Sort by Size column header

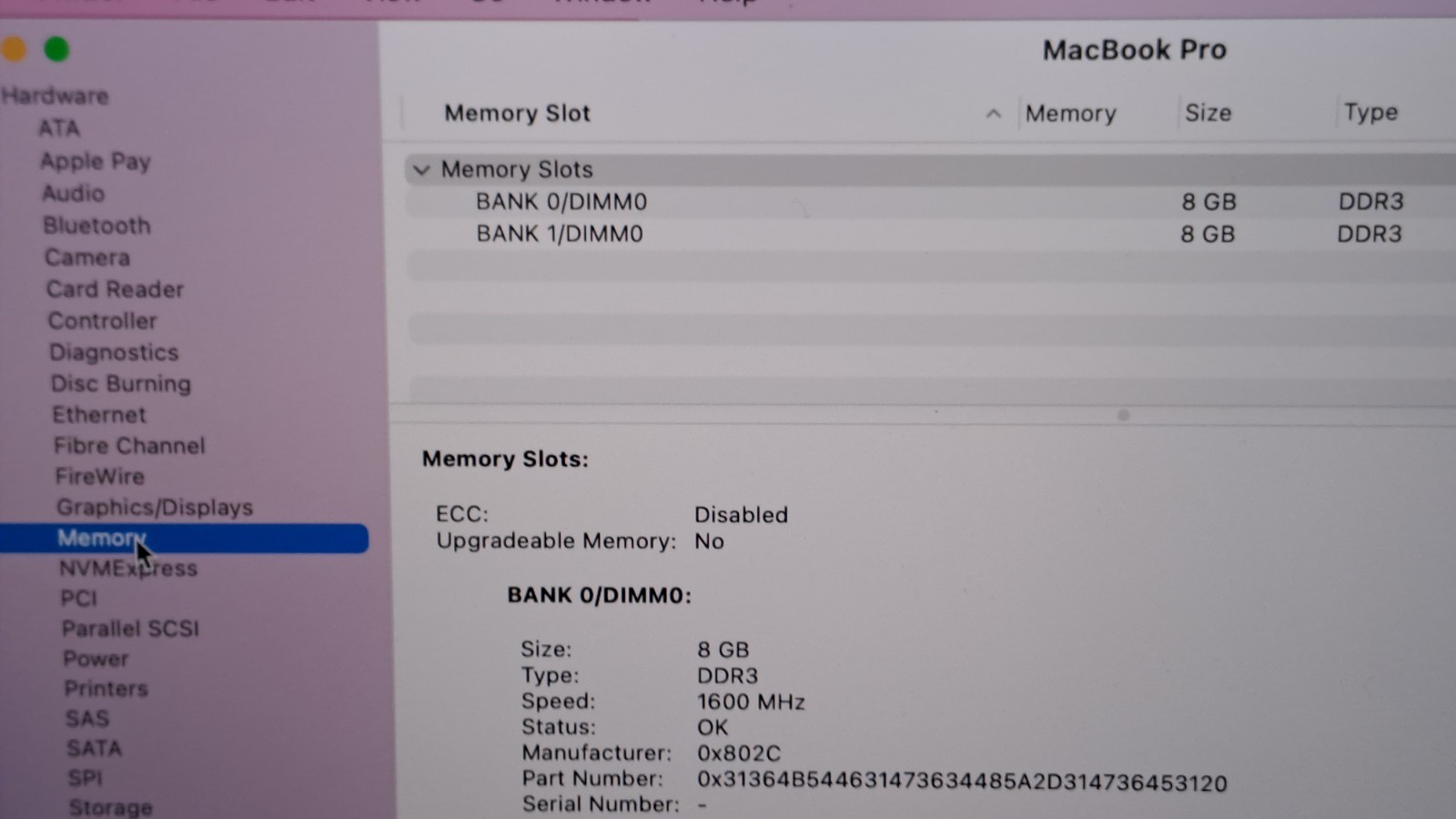pyautogui.click(x=1208, y=113)
